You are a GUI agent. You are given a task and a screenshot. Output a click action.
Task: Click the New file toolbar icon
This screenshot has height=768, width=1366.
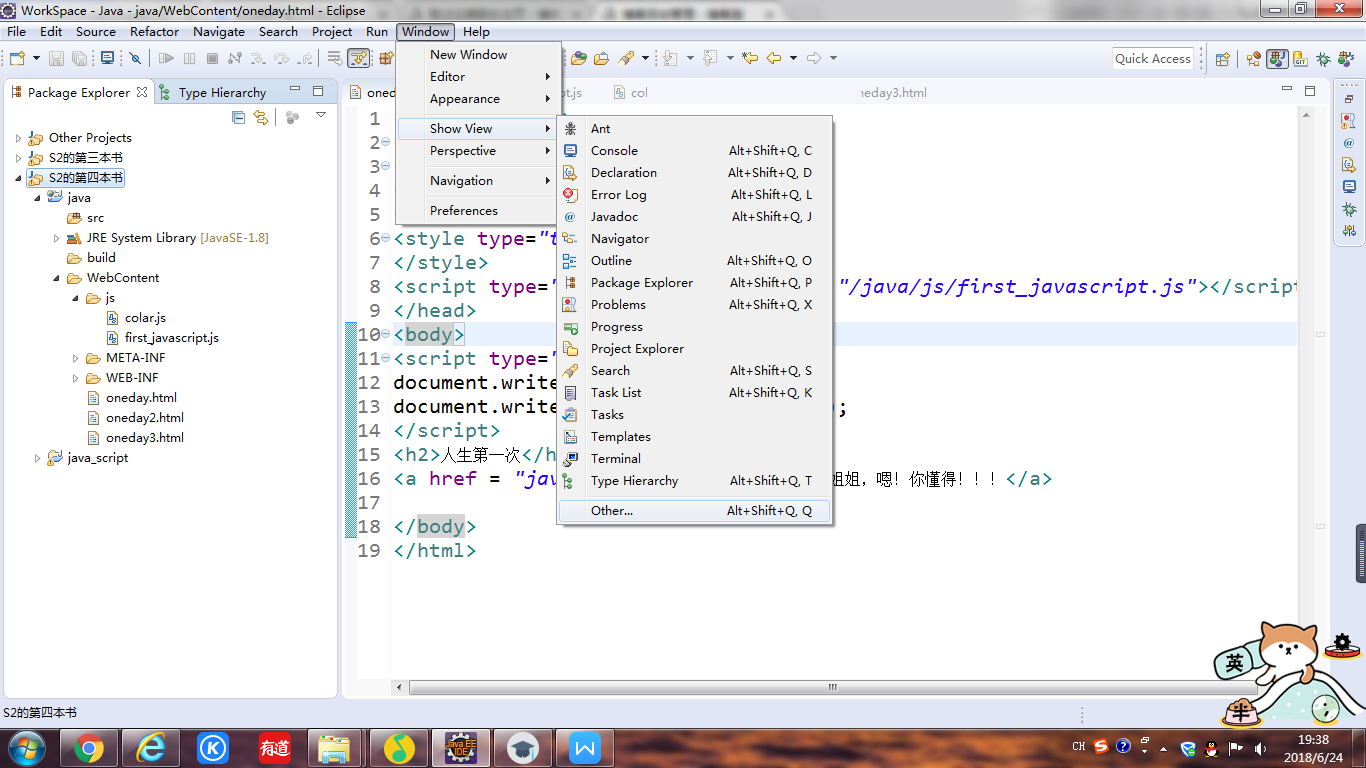17,58
